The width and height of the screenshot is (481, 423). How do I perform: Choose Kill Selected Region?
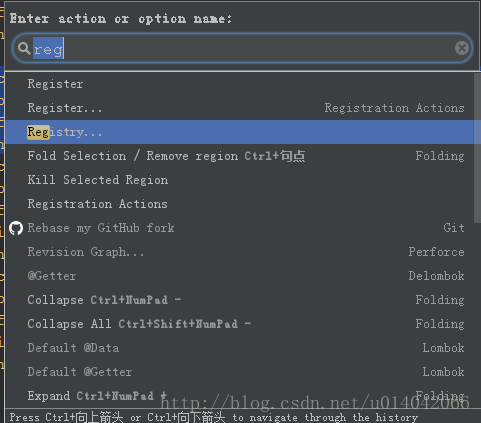tap(239, 180)
